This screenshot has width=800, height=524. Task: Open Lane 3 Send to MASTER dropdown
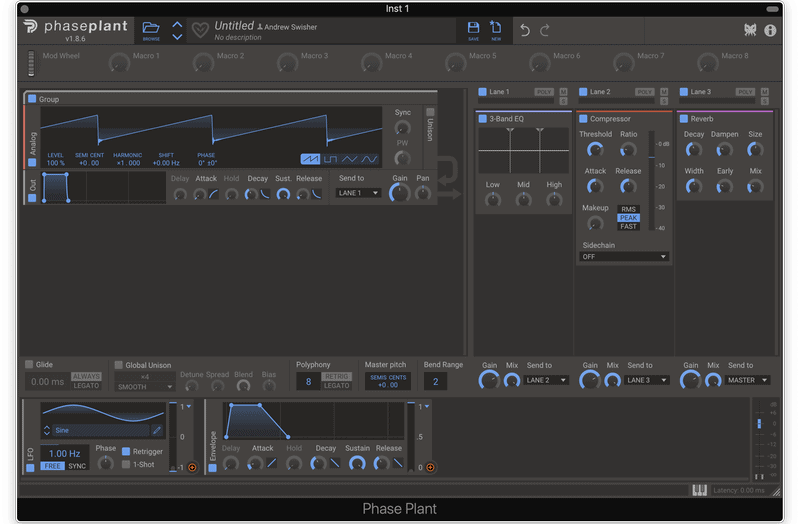tap(747, 380)
